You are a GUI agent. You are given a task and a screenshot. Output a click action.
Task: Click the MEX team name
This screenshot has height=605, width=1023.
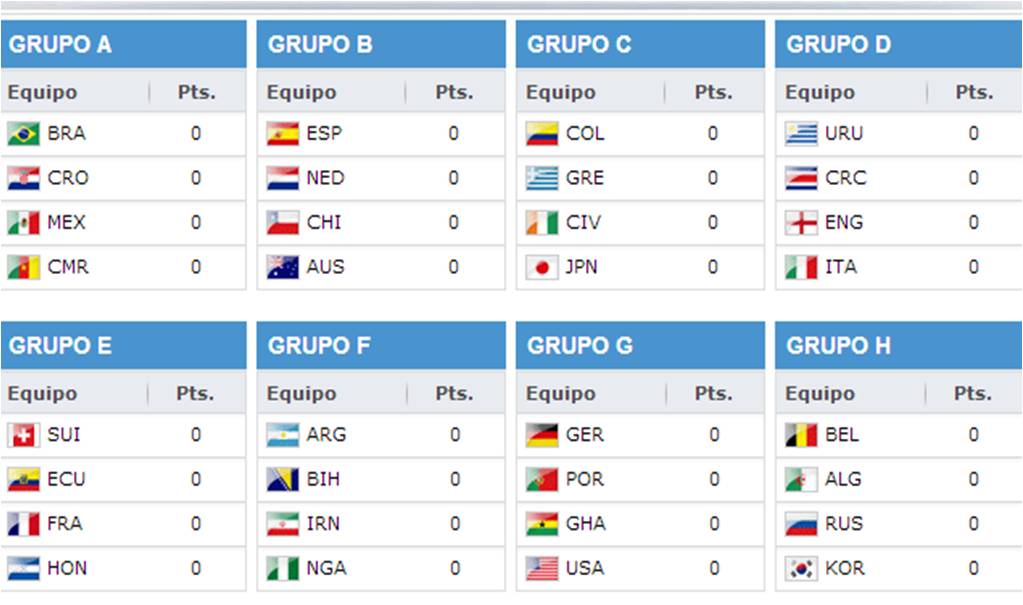point(66,223)
